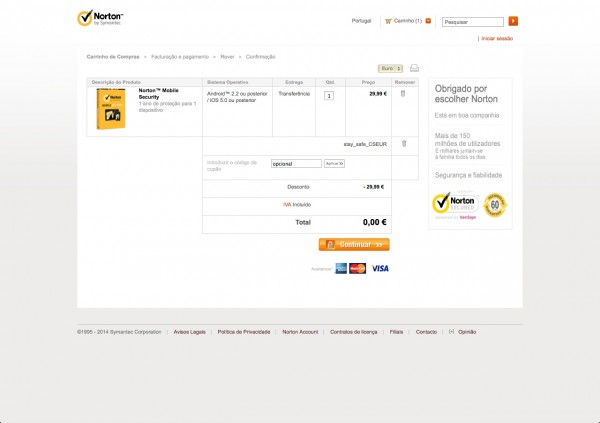This screenshot has height=423, width=600.
Task: Click the Opinião plus icon
Action: 452,332
